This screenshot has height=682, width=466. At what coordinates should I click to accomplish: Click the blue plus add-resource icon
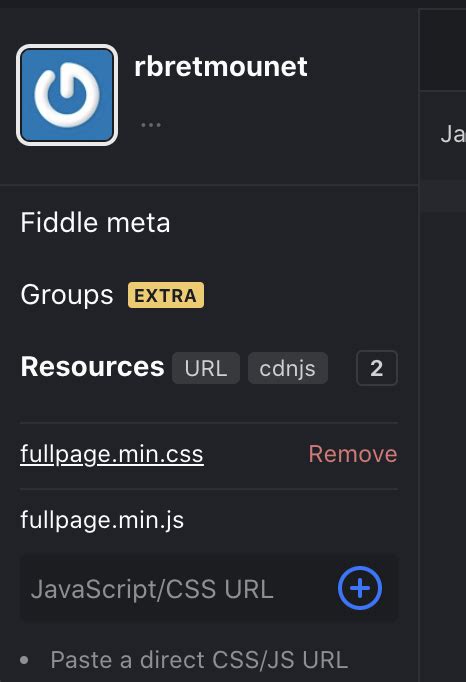point(360,588)
